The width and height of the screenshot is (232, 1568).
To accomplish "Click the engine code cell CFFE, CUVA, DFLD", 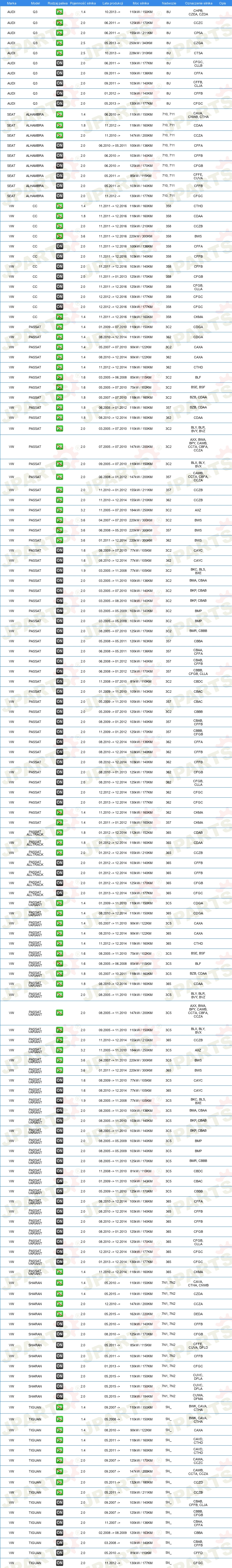I will pyautogui.click(x=198, y=1345).
